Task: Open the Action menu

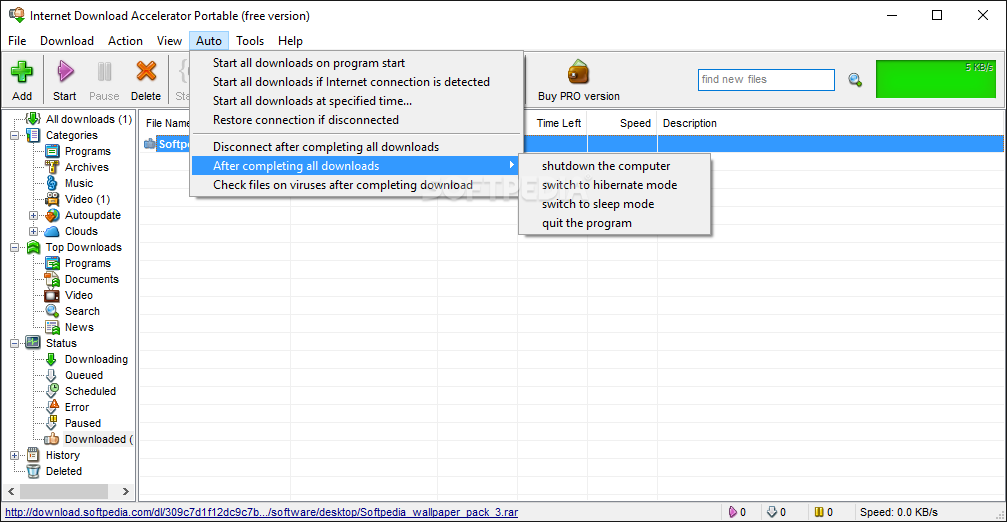Action: 125,40
